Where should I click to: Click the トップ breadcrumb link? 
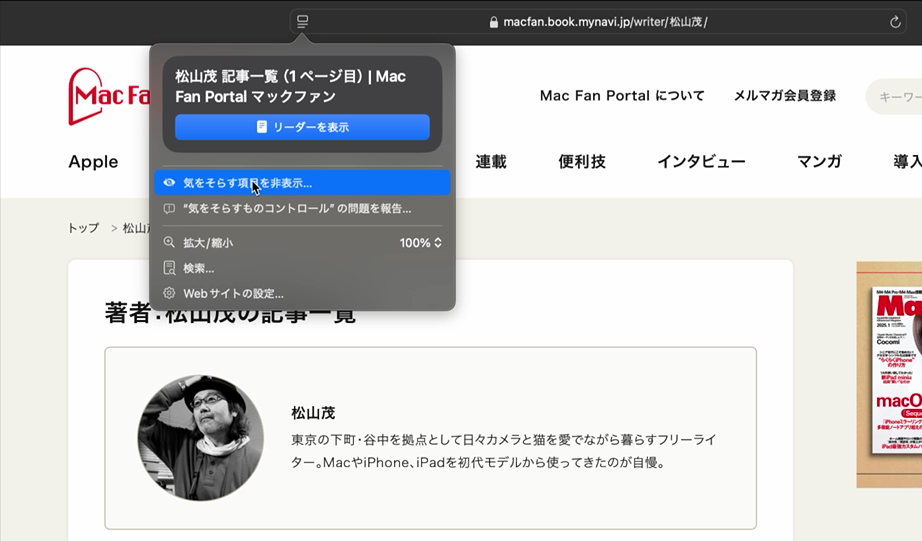tap(83, 228)
